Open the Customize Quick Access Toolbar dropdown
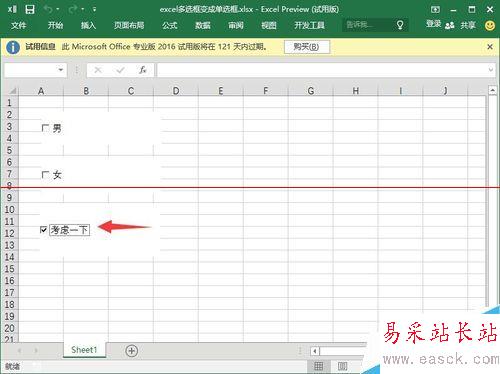The image size is (500, 374). (95, 9)
